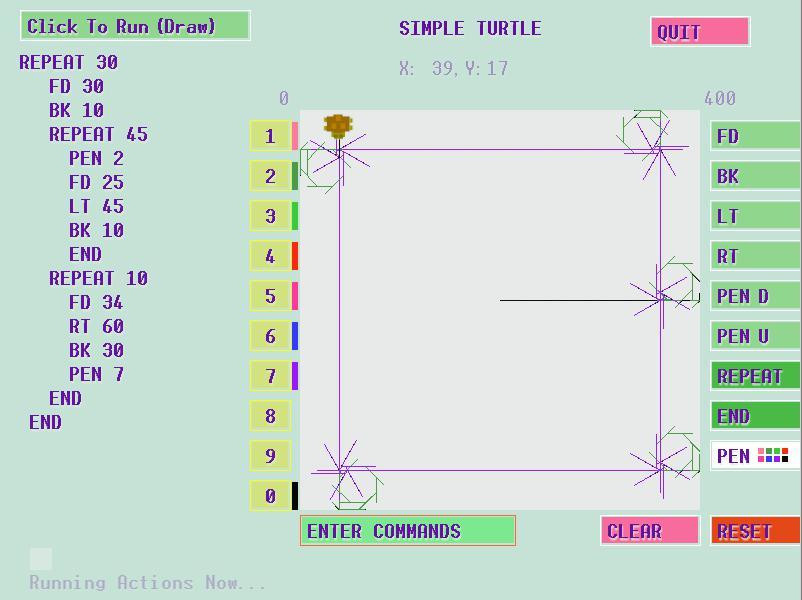The image size is (802, 600).
Task: Pick number key 8
Action: [x=270, y=415]
